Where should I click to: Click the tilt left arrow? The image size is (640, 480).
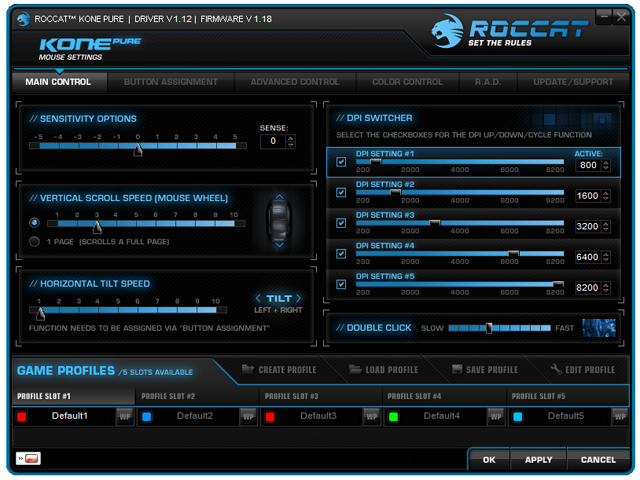258,298
